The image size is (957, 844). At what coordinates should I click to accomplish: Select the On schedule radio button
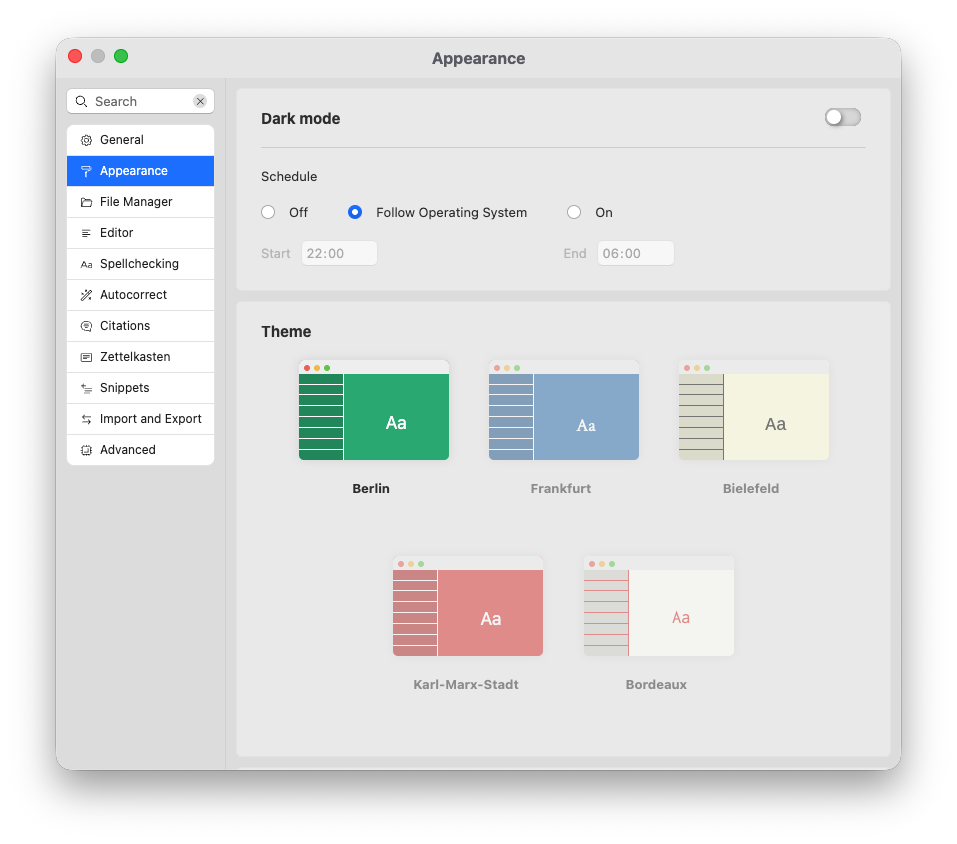574,212
